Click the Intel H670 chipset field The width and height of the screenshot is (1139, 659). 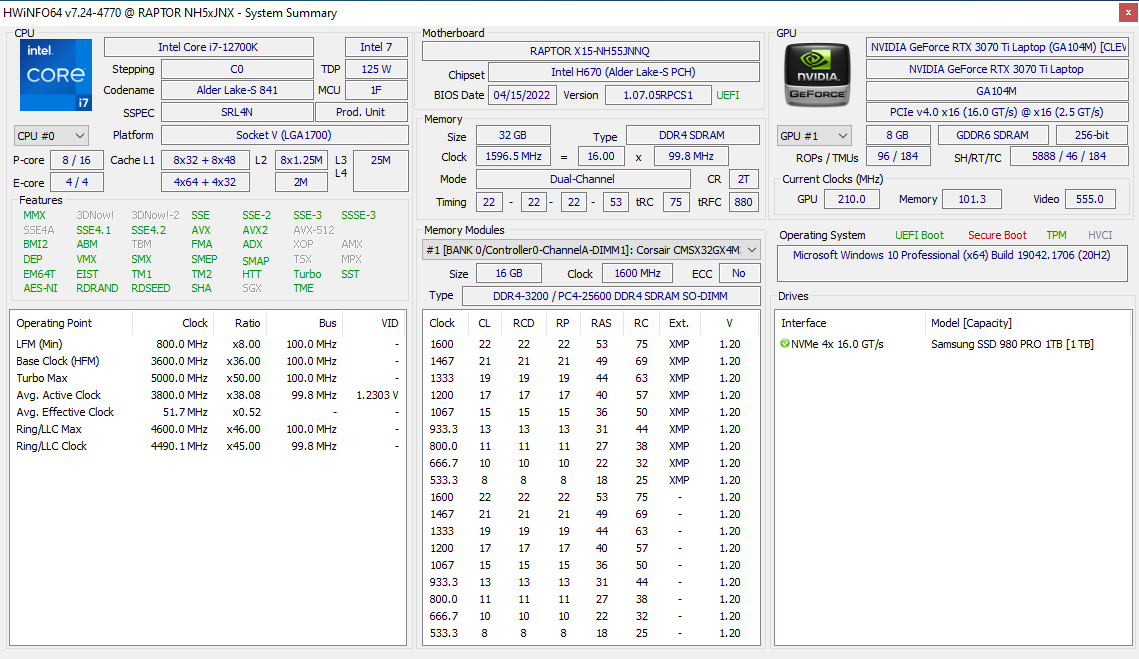623,72
